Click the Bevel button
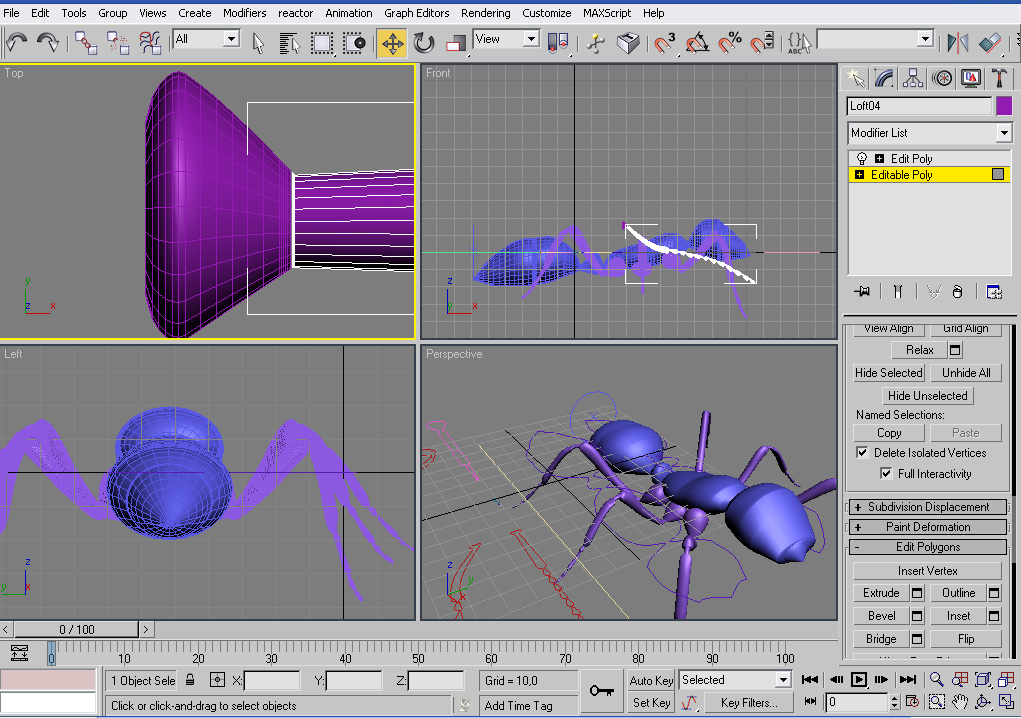This screenshot has width=1021, height=718. 881,616
